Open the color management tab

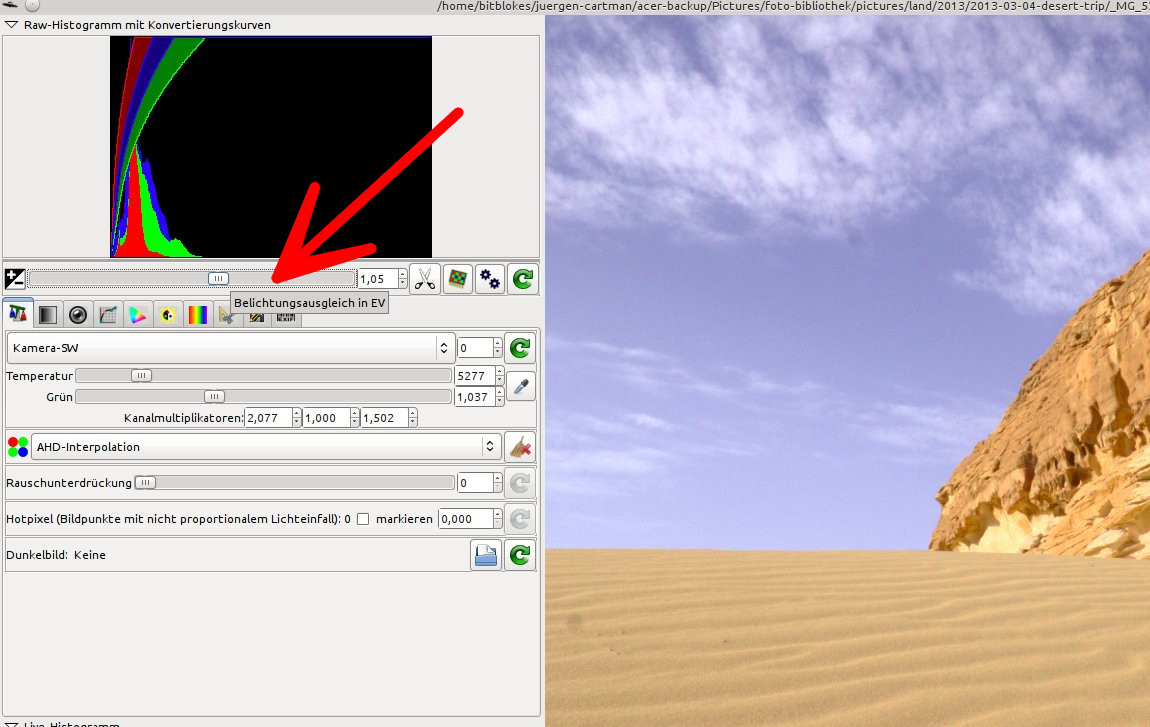click(x=138, y=315)
